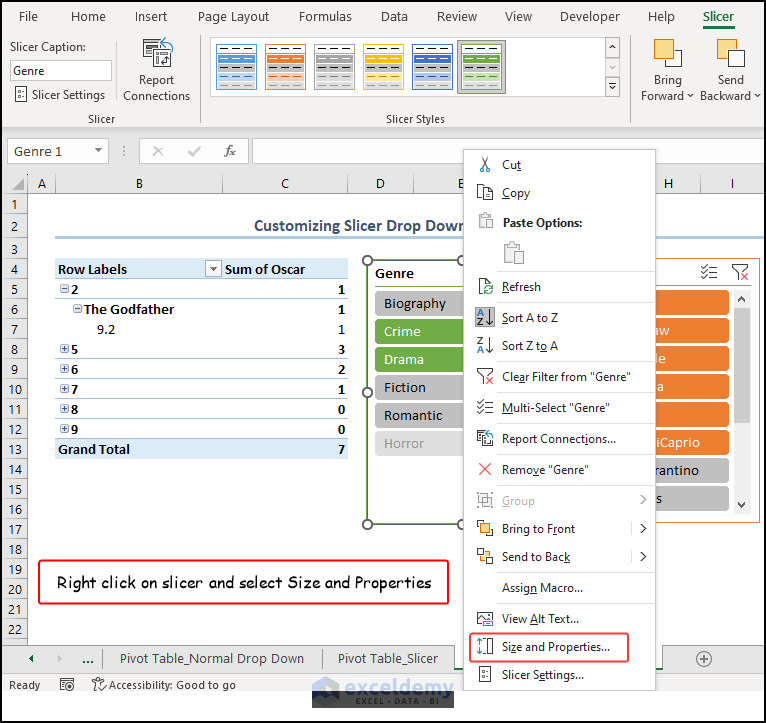Click the Cut scissors icon
This screenshot has height=723, width=766.
(485, 165)
